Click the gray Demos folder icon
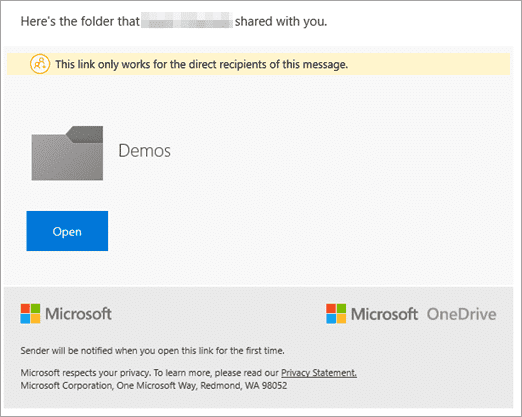This screenshot has width=522, height=417. (67, 153)
